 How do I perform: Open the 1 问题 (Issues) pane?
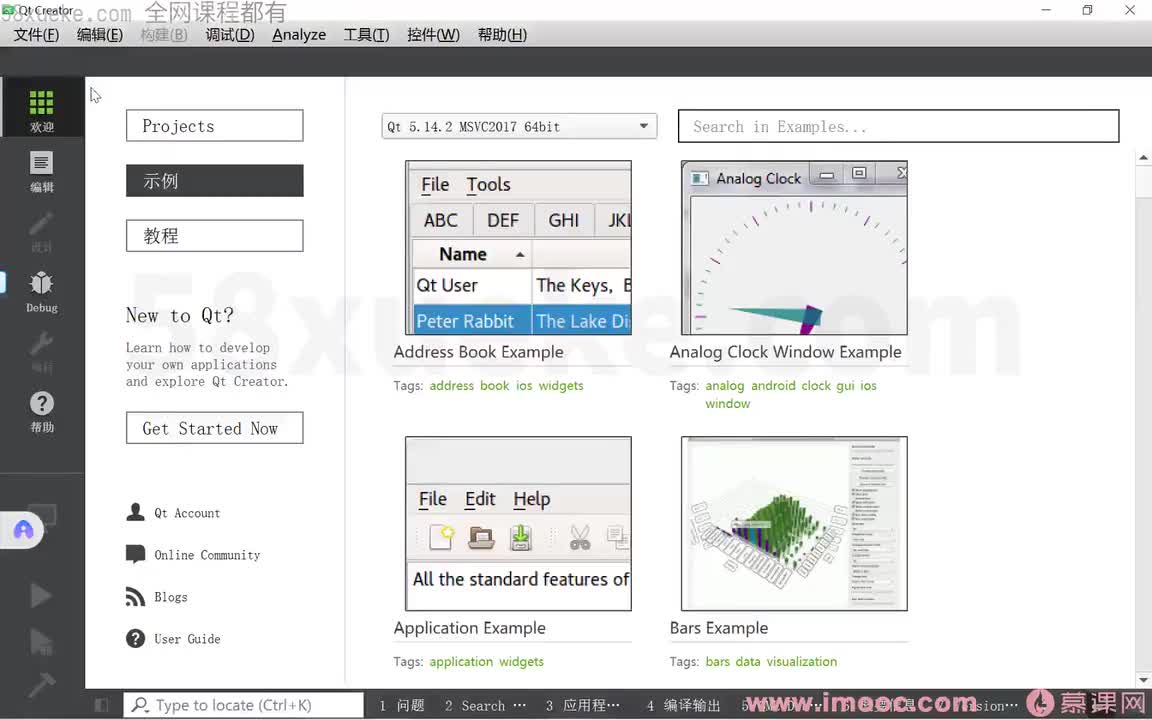(x=402, y=705)
